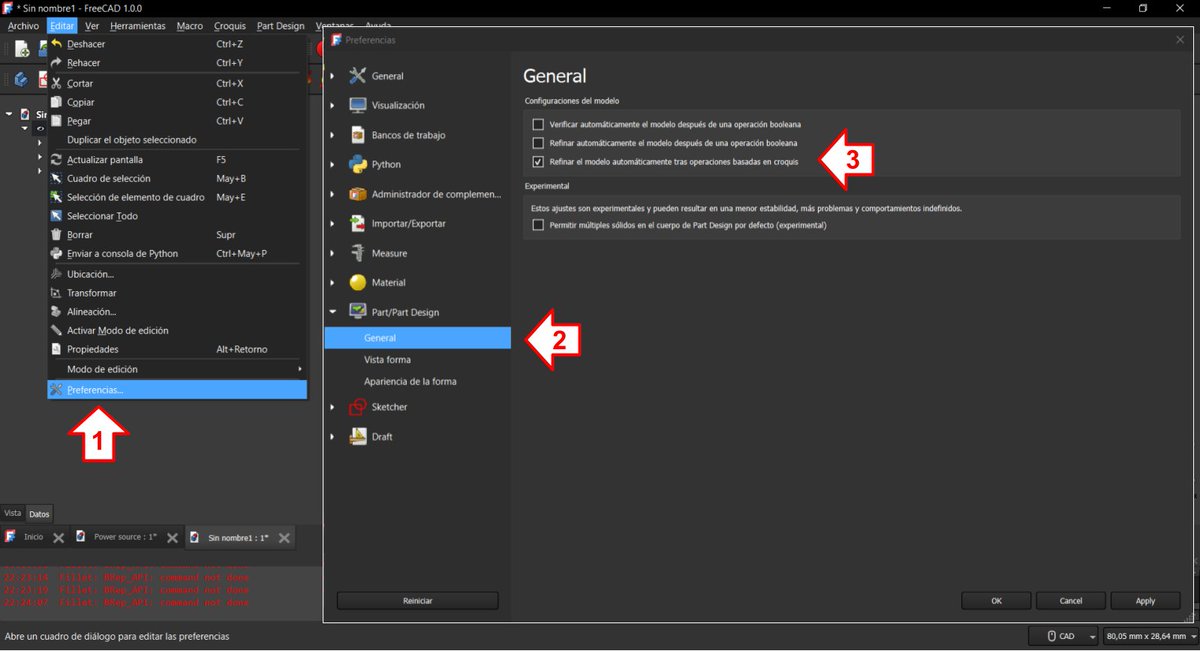Click the Visualización monitor icon
The width and height of the screenshot is (1200, 651).
click(x=357, y=105)
